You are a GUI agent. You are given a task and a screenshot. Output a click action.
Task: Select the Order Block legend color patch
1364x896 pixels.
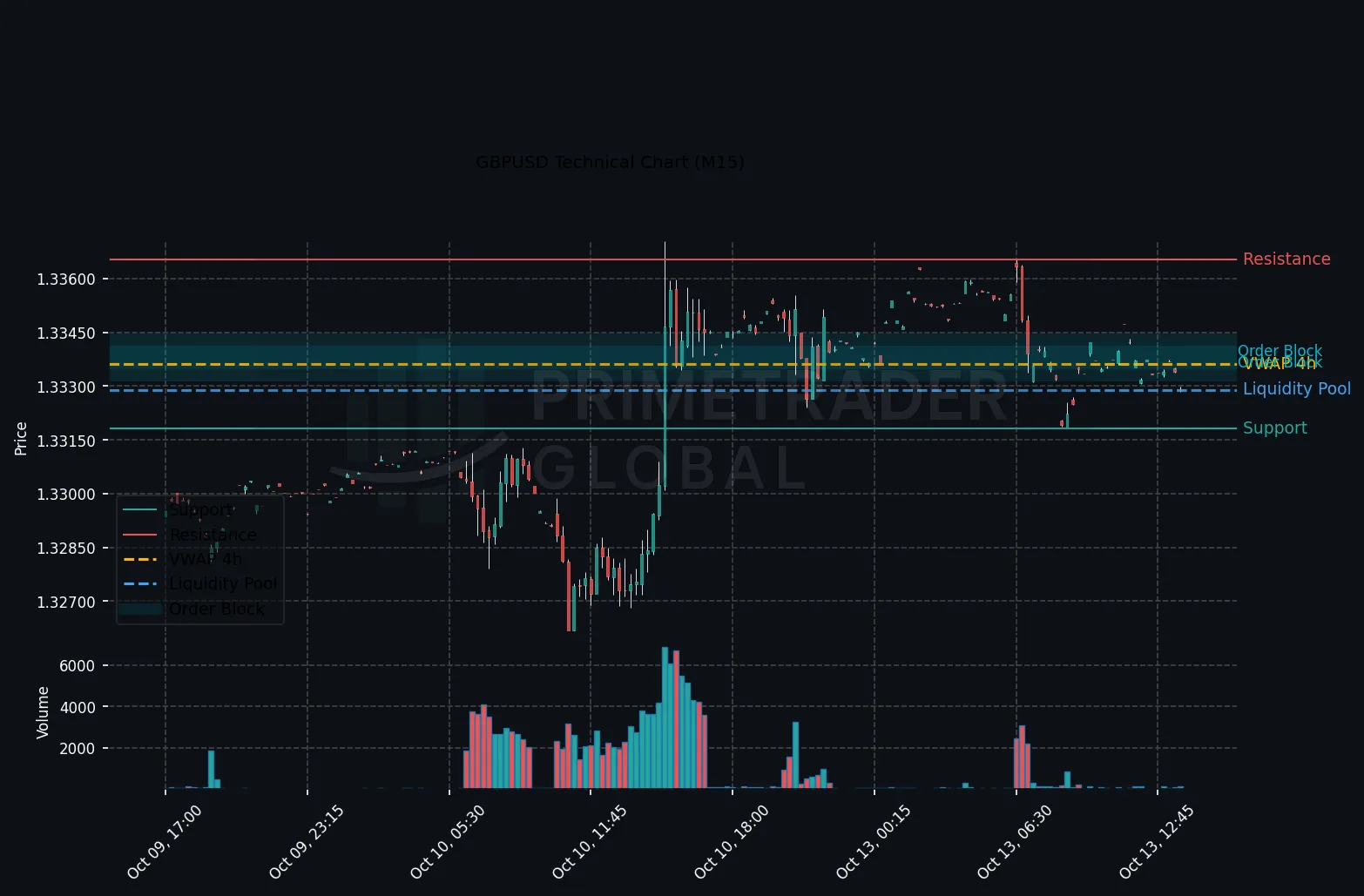[x=140, y=609]
